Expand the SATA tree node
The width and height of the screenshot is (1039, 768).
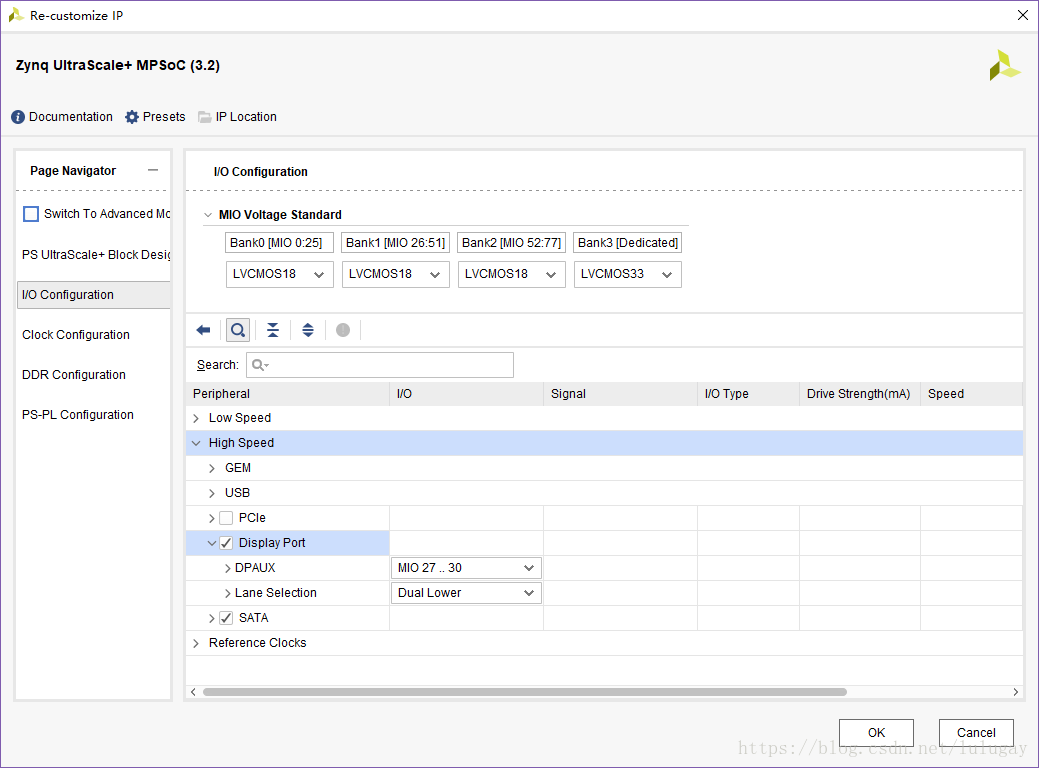tap(212, 618)
